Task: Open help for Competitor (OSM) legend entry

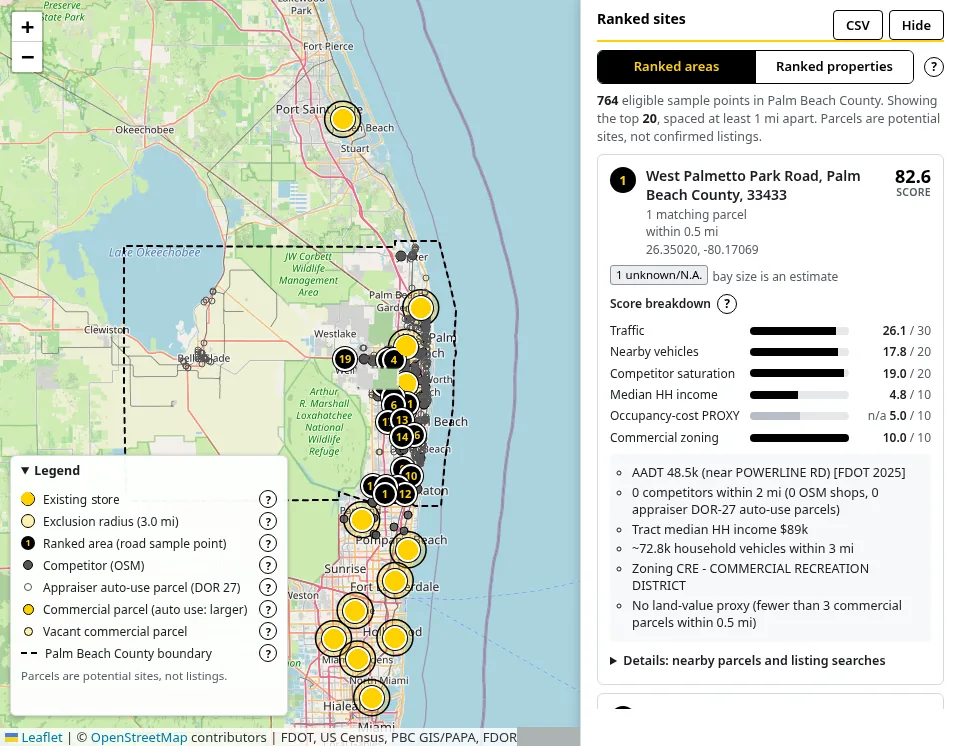Action: point(268,565)
